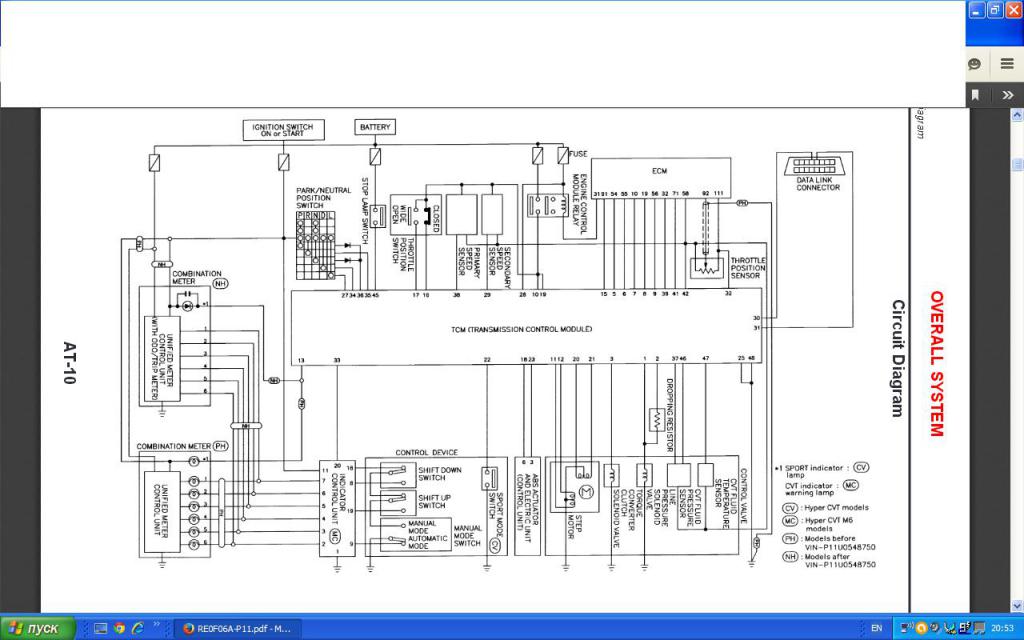The width and height of the screenshot is (1024, 640).
Task: Click 'TCM (TRANSMISSION CONTROL MODULE)' label
Action: [x=521, y=329]
